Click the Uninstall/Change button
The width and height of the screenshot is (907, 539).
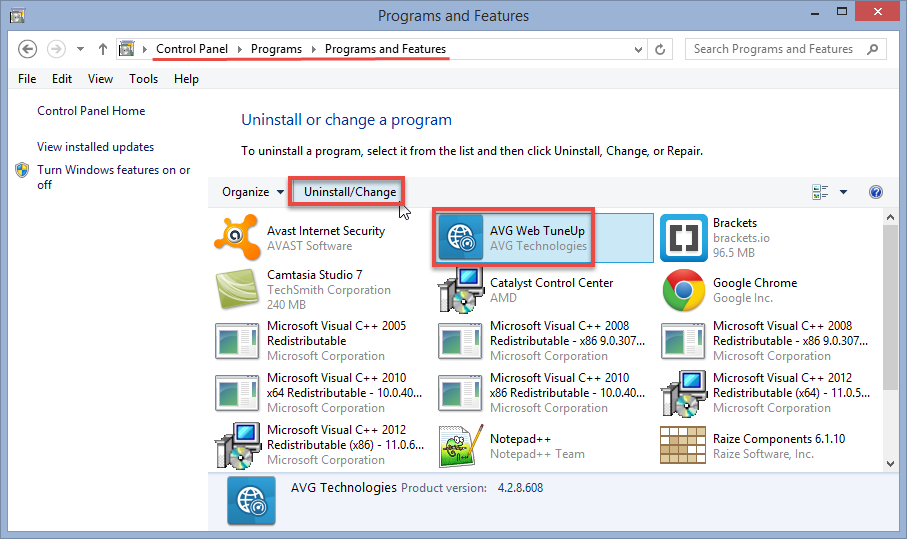[x=350, y=192]
